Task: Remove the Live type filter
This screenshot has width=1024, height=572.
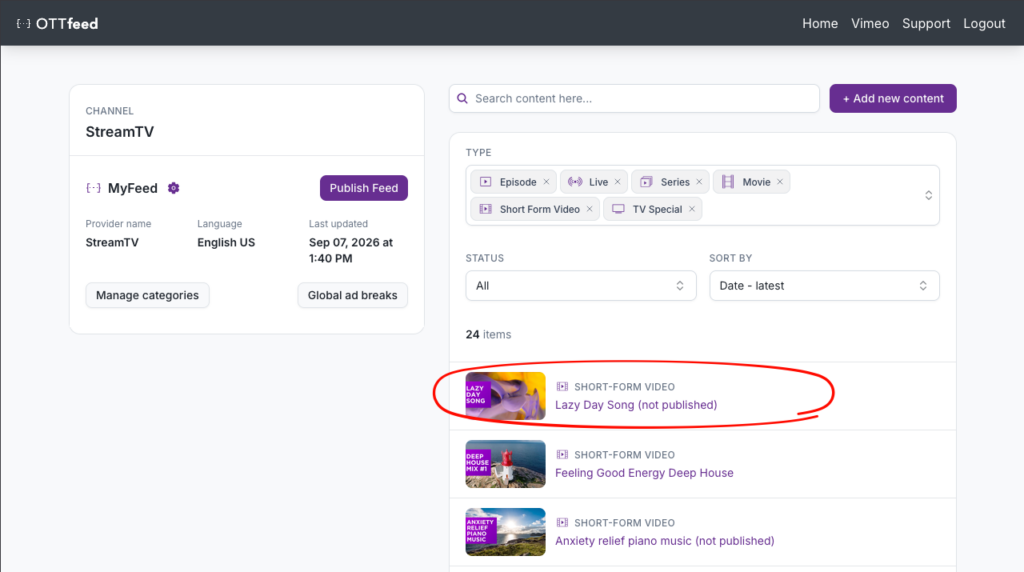Action: pyautogui.click(x=618, y=182)
